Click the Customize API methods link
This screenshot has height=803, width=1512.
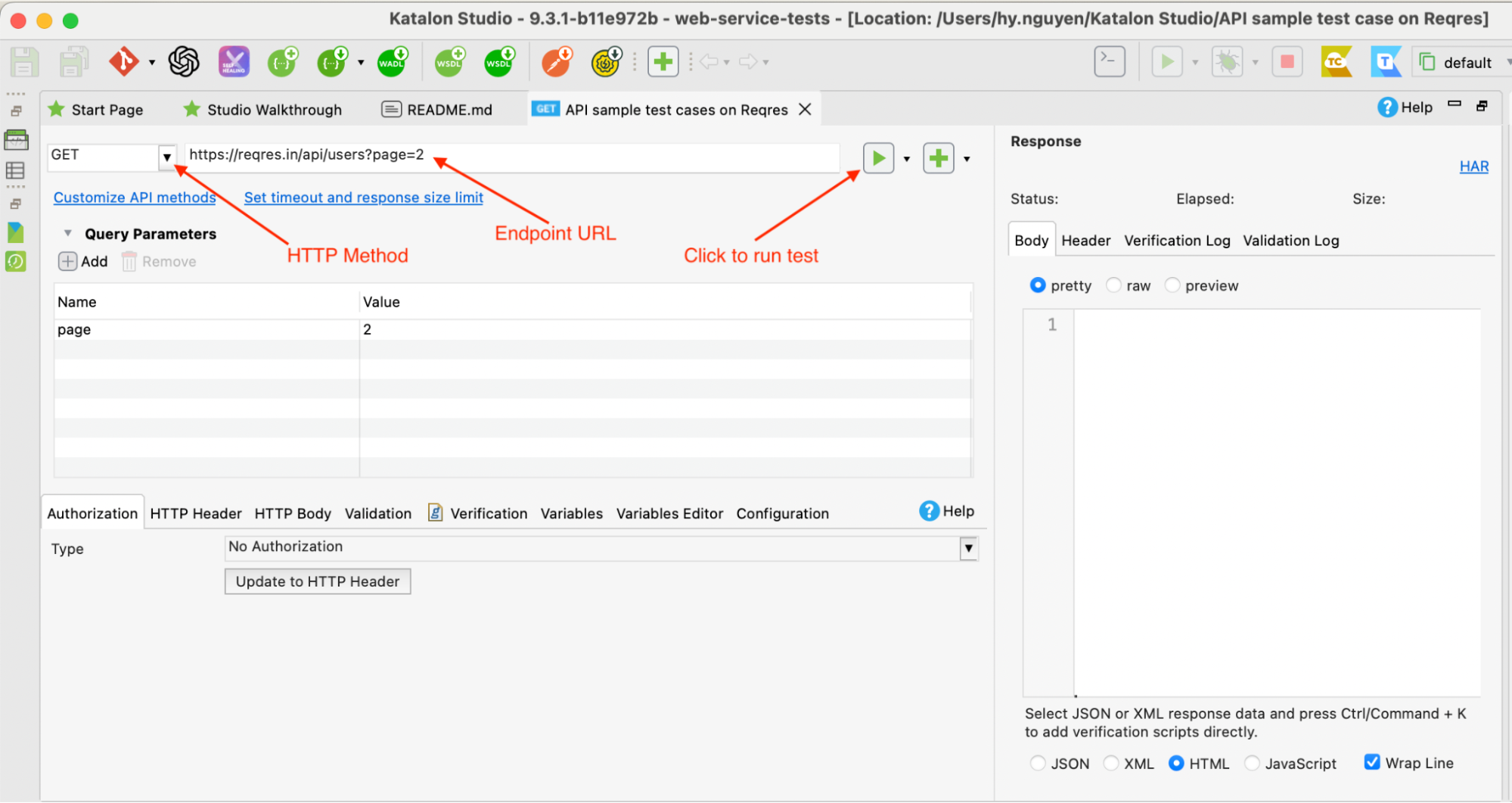135,198
